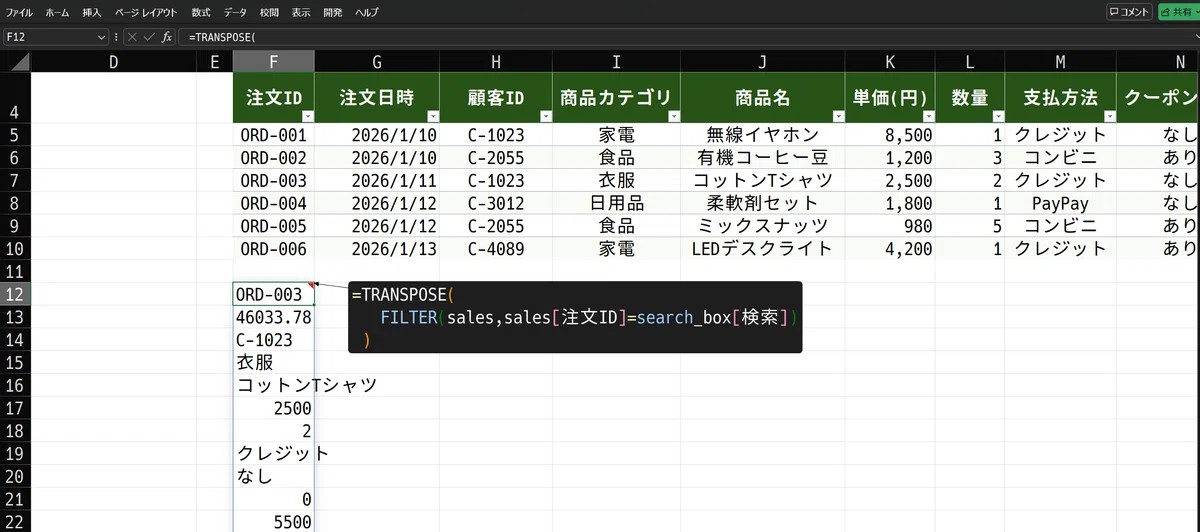Open the 商品名 column filter dropdown
Image resolution: width=1200 pixels, height=532 pixels.
pyautogui.click(x=837, y=116)
